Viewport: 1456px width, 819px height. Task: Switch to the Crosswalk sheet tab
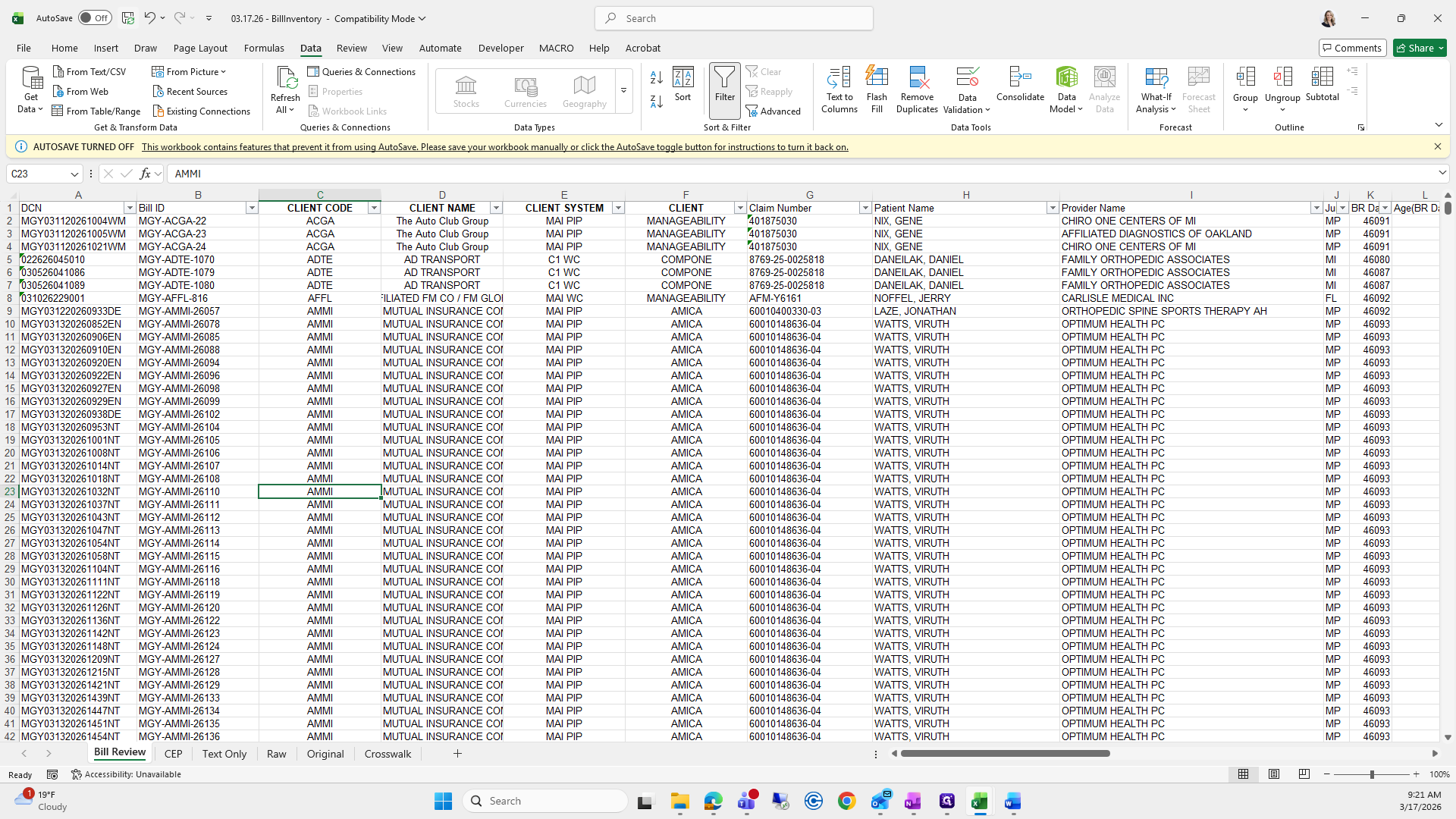pos(388,754)
